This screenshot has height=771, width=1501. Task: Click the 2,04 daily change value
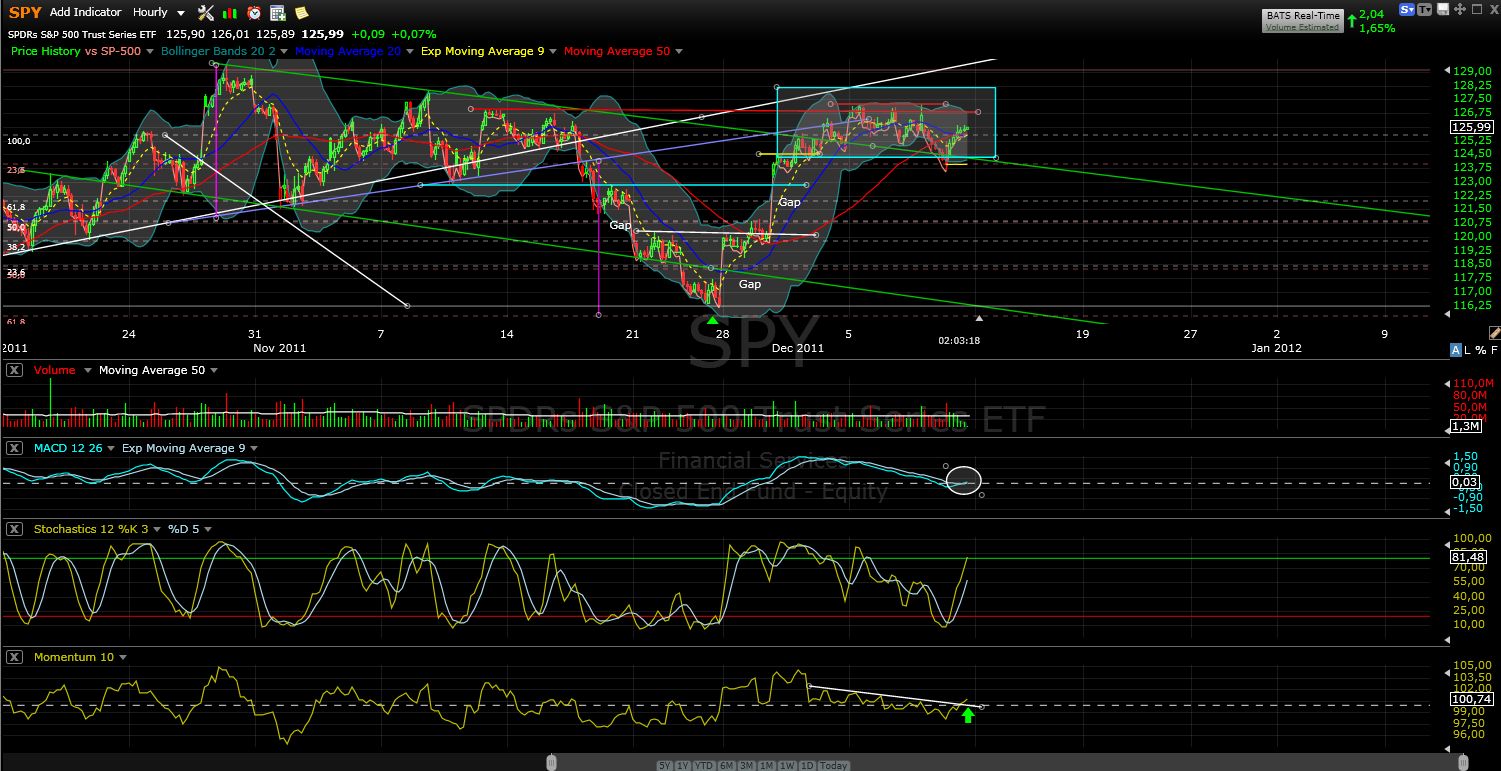(1374, 15)
